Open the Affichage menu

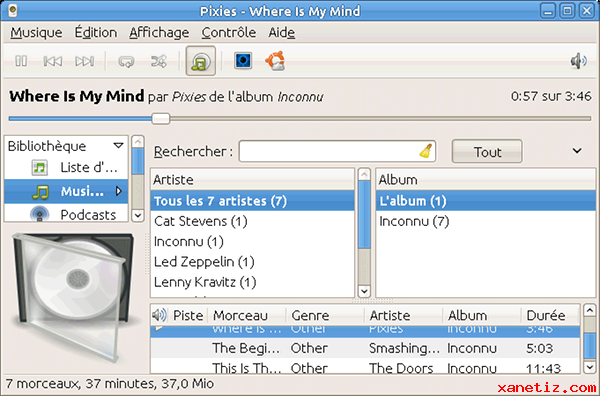point(159,33)
